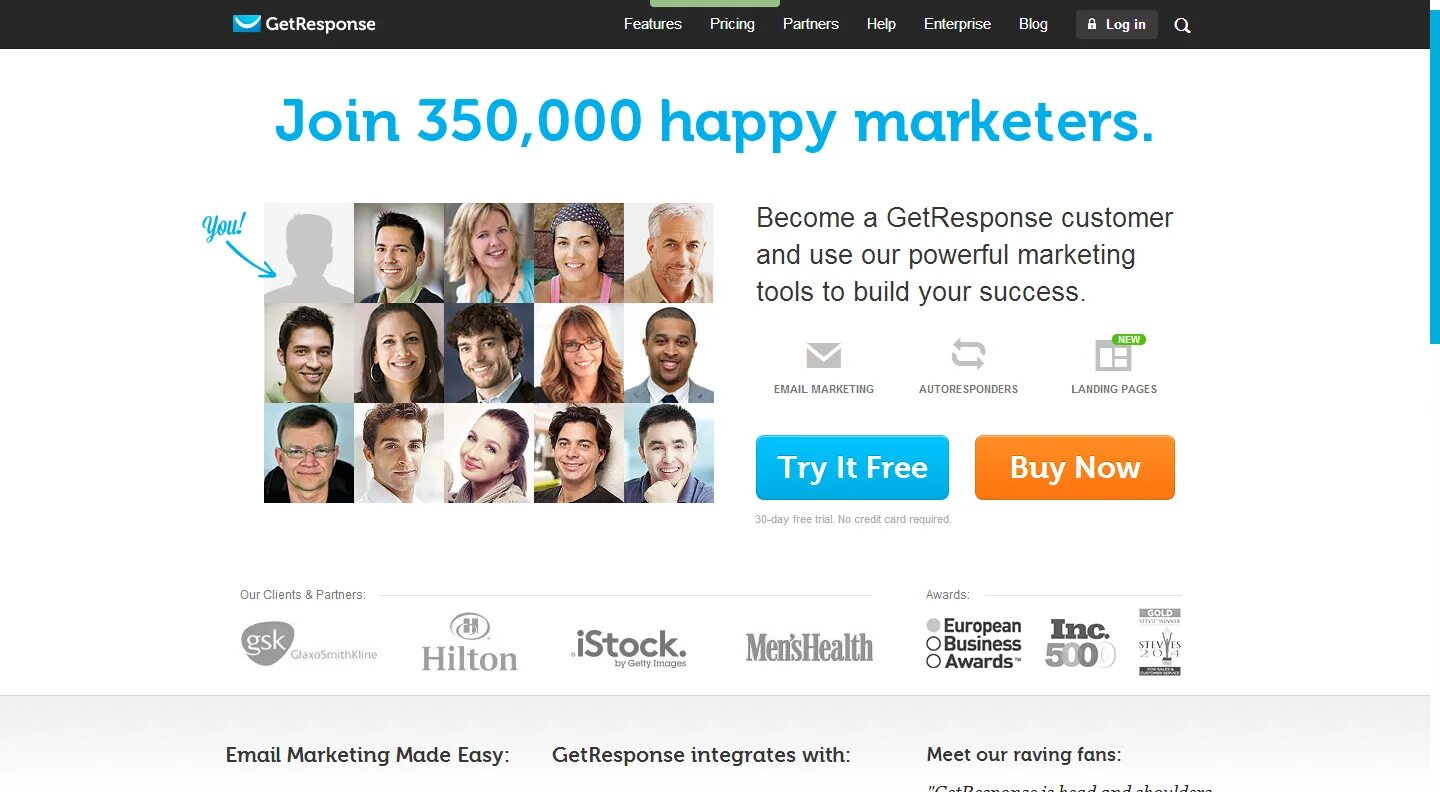Image resolution: width=1440 pixels, height=792 pixels.
Task: Click the European Business Awards logo
Action: click(974, 643)
